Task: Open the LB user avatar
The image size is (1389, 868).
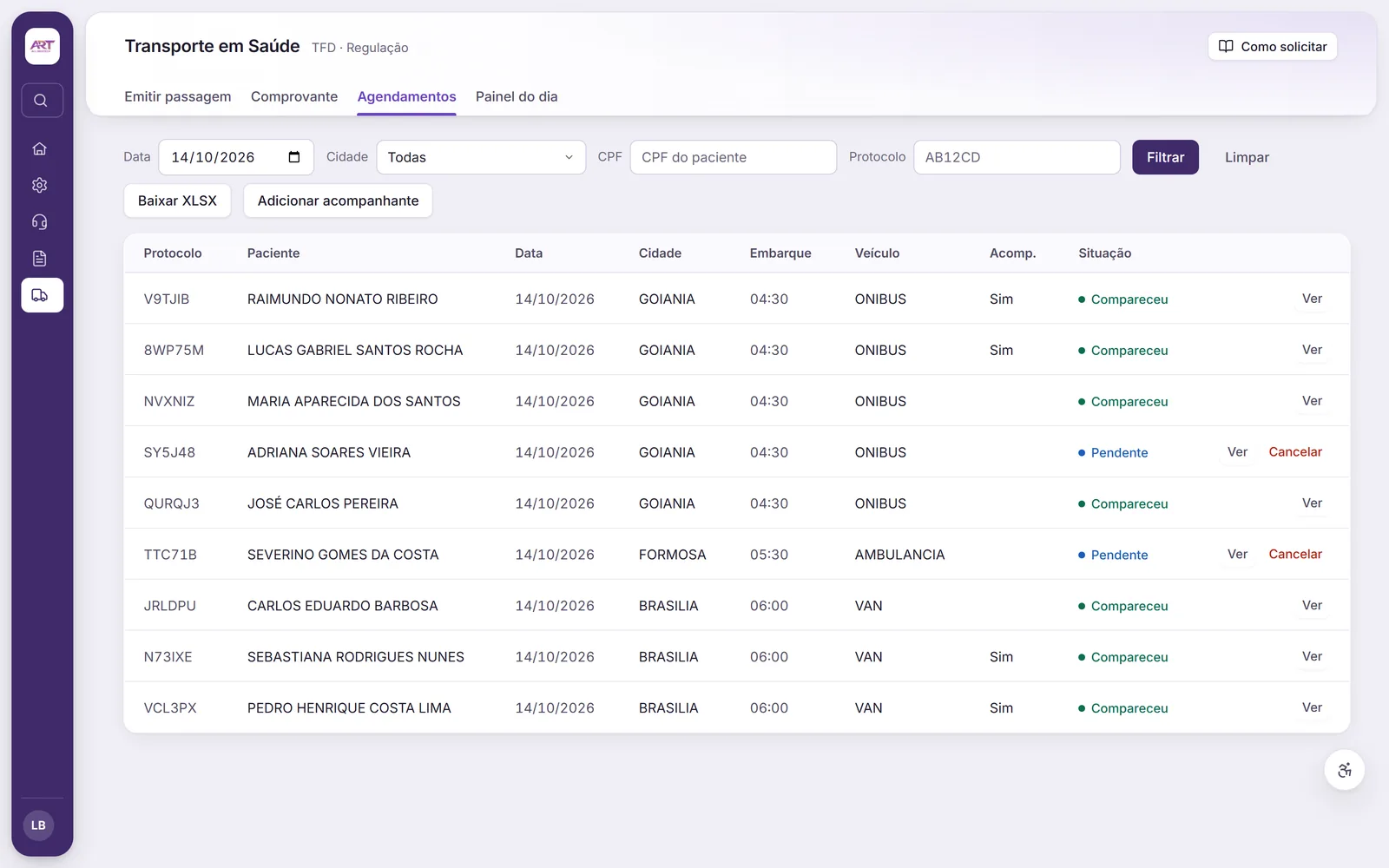Action: [38, 825]
